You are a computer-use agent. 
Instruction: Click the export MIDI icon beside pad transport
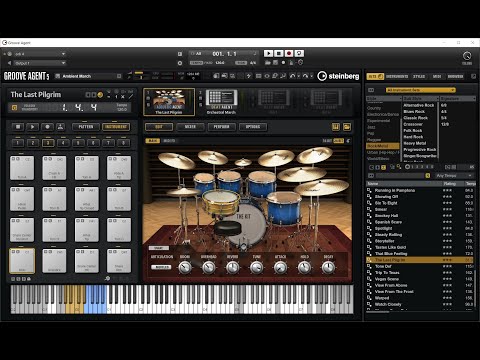(60, 127)
